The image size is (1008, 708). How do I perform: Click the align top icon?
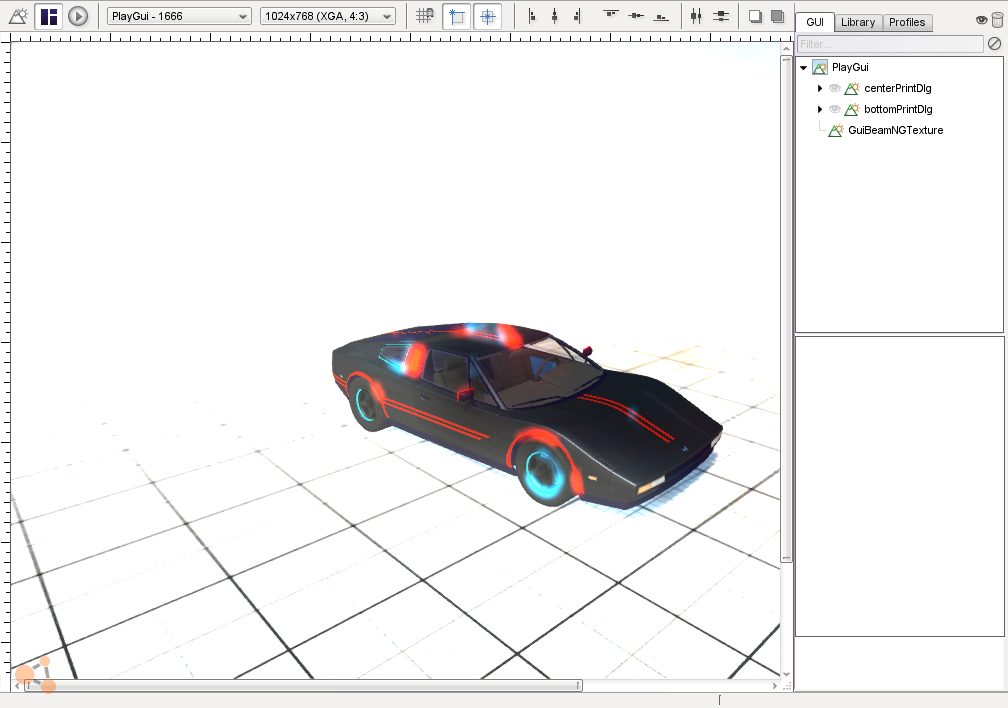pos(611,14)
